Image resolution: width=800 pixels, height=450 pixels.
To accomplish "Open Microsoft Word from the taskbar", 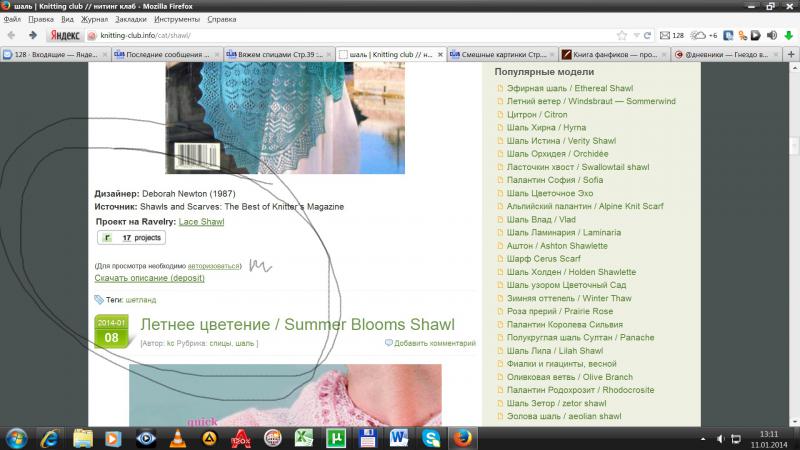I will pos(399,438).
